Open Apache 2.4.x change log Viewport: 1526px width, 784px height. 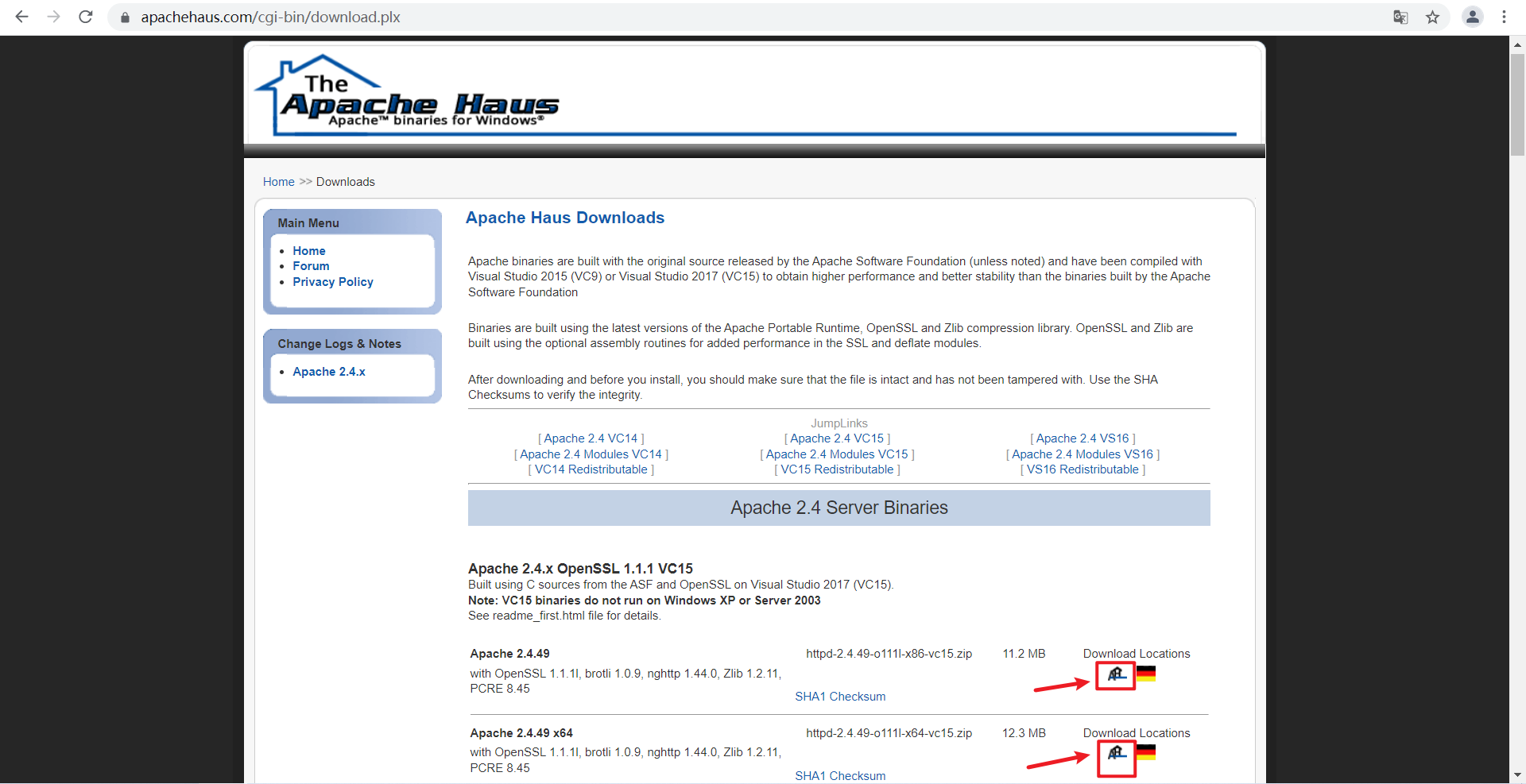329,372
